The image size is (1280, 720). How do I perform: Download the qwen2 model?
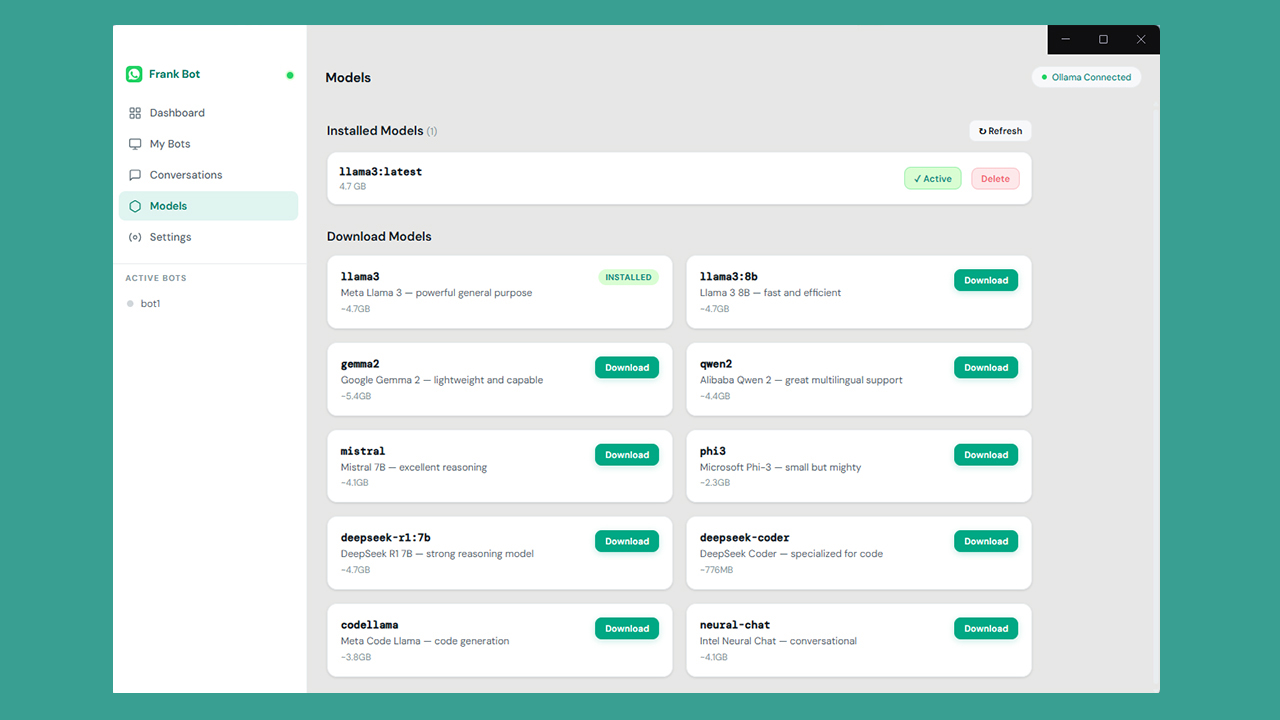click(986, 367)
